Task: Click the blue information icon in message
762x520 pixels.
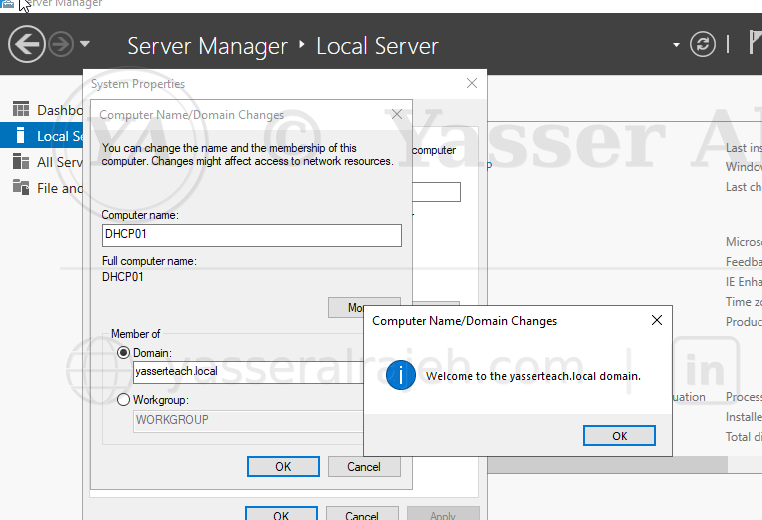Action: (x=400, y=375)
